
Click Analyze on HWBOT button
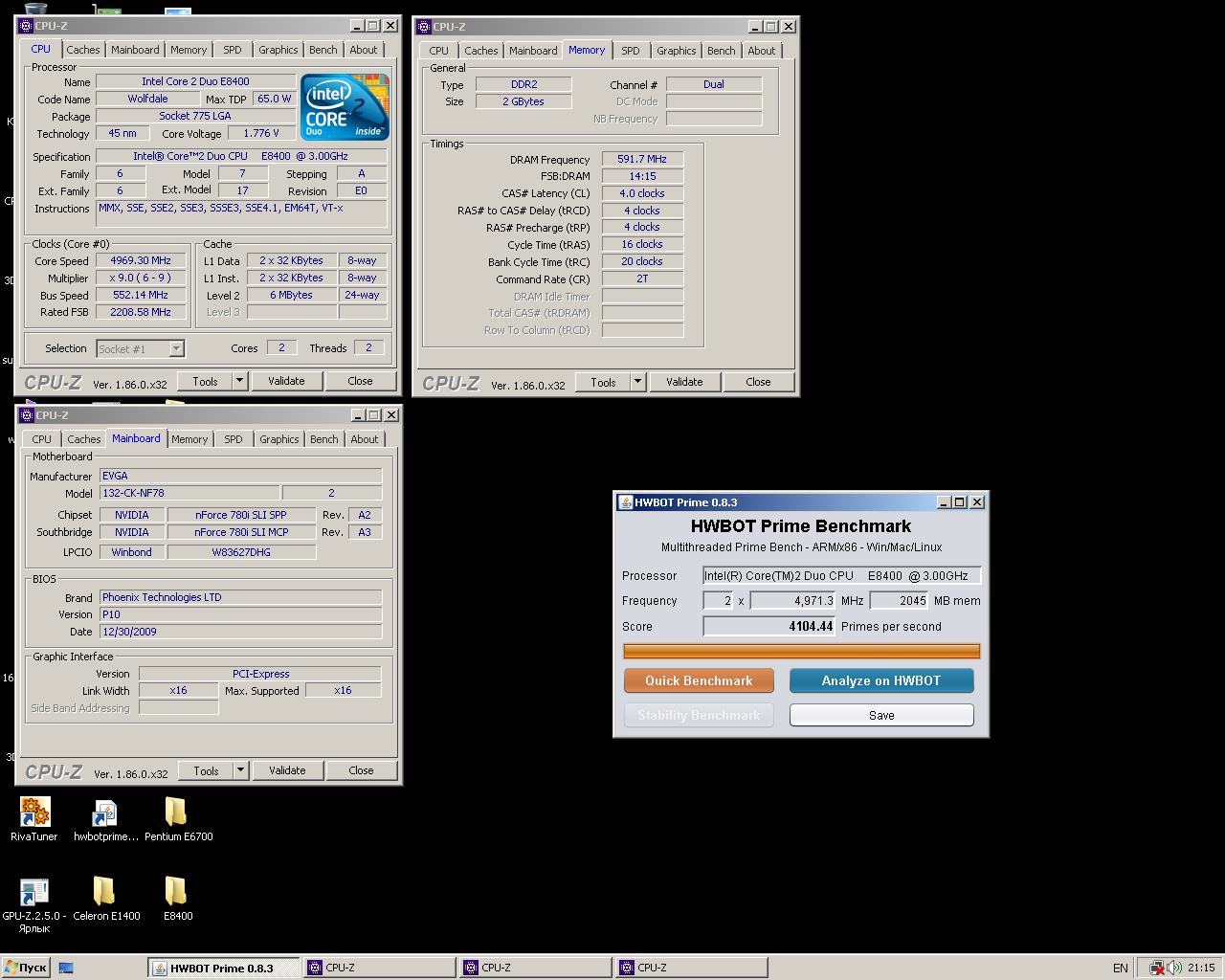[x=881, y=680]
